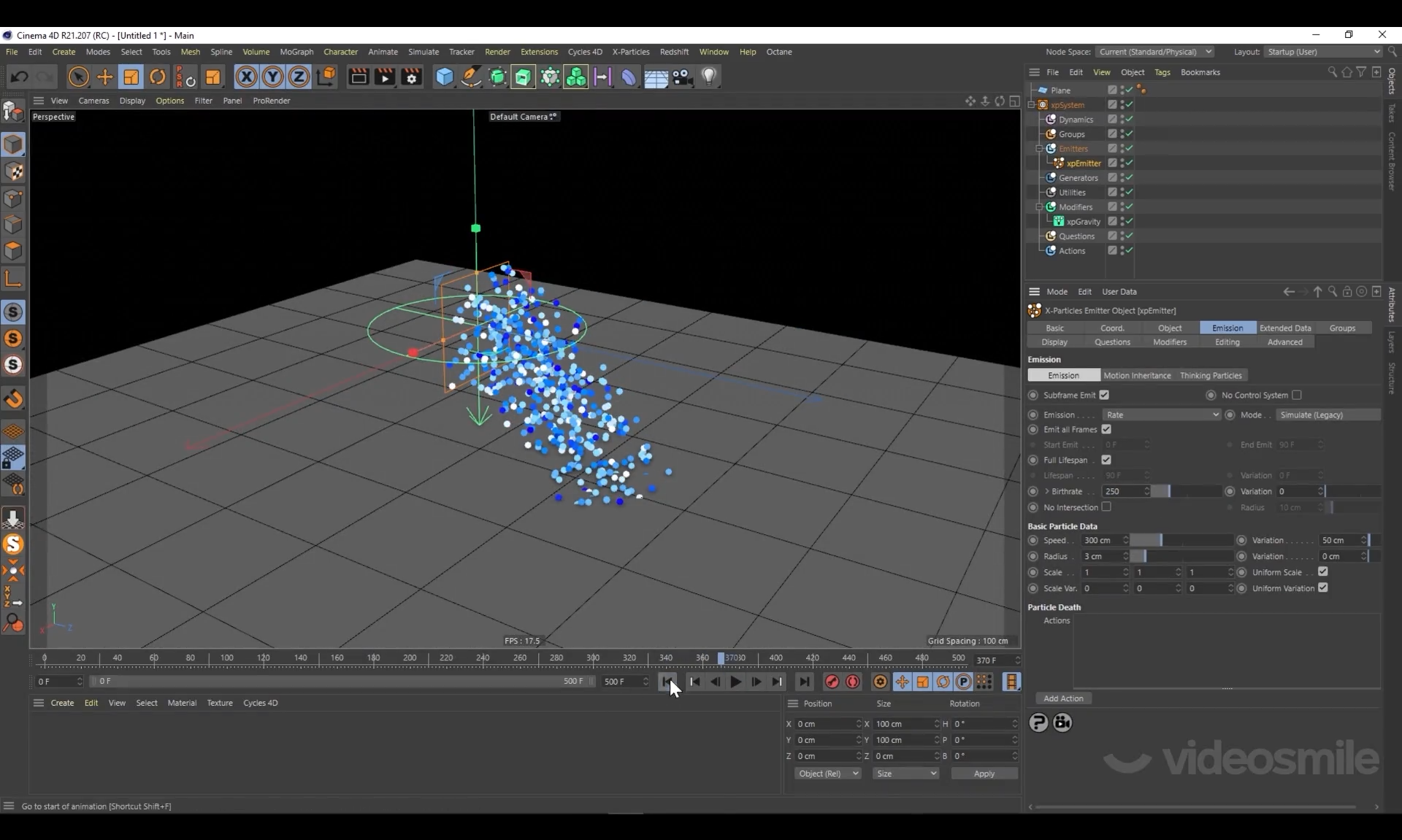
Task: Select the Move tool in toolbar
Action: coord(104,77)
